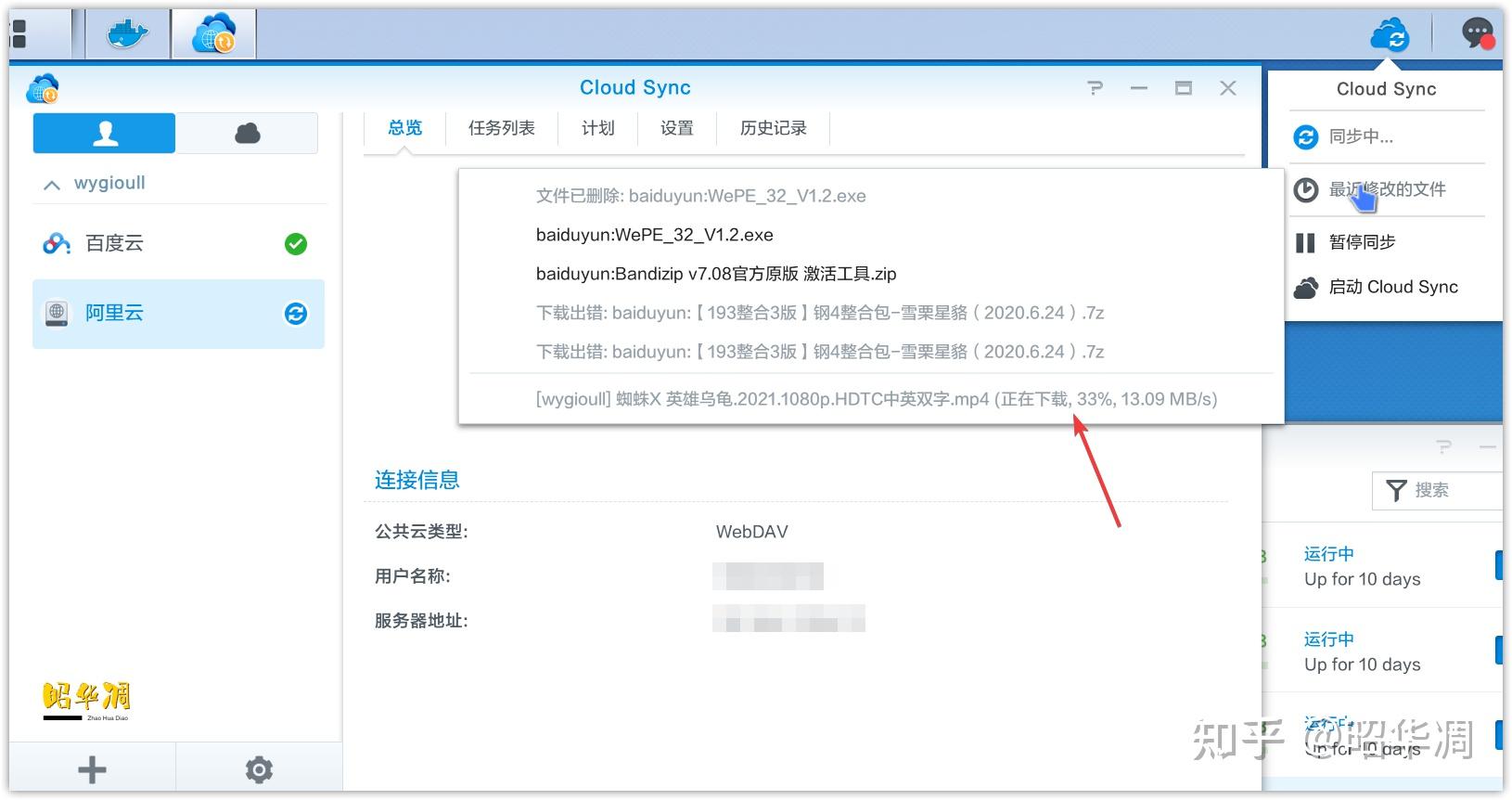Click the filter funnel icon in background window

[x=1396, y=490]
